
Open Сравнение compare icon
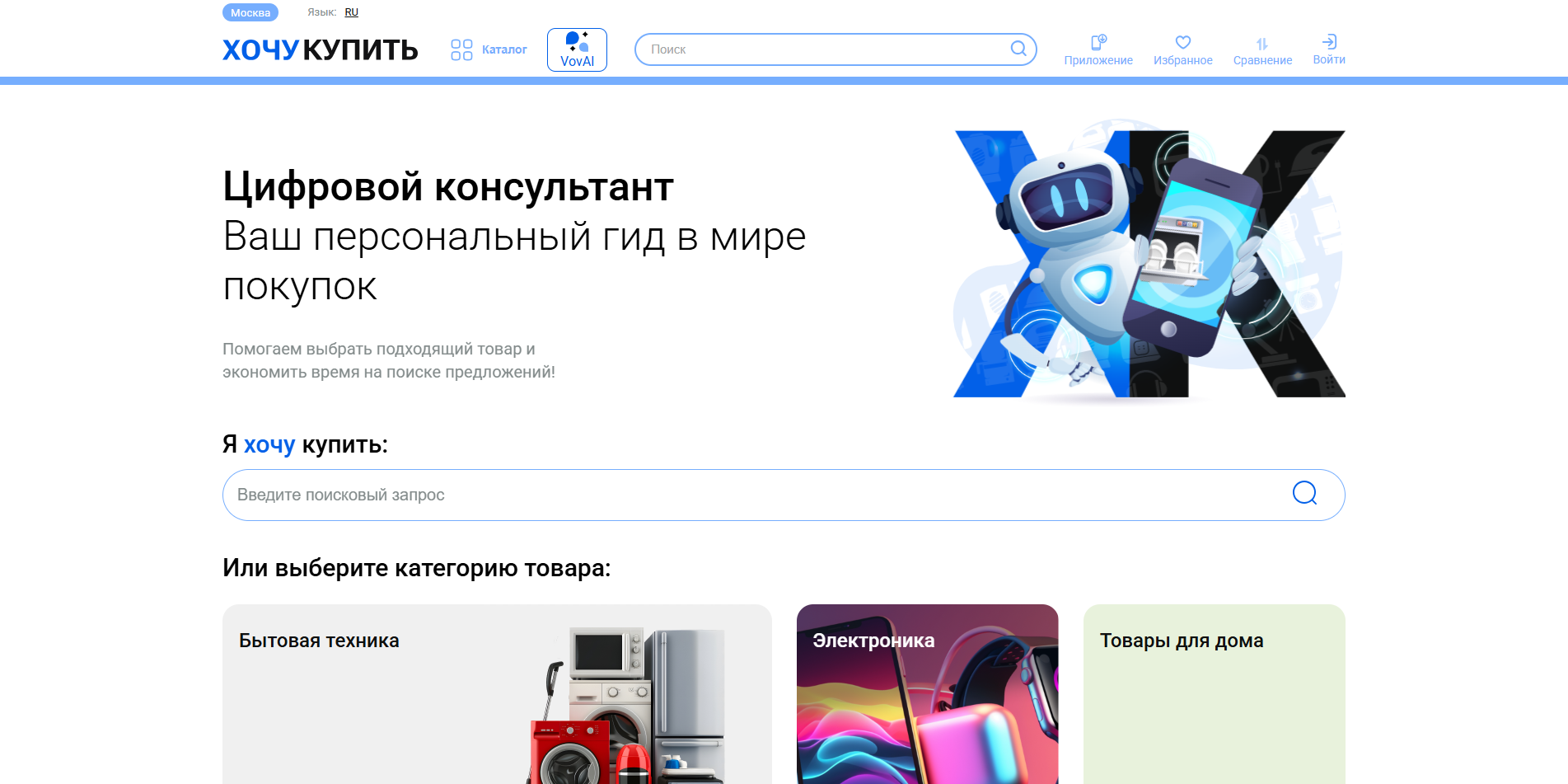point(1262,44)
